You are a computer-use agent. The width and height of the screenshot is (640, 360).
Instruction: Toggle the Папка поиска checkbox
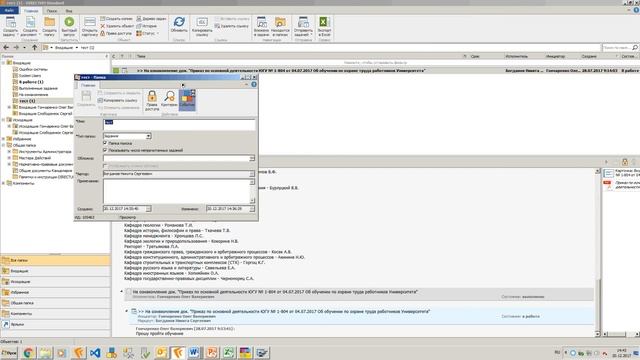coord(105,143)
